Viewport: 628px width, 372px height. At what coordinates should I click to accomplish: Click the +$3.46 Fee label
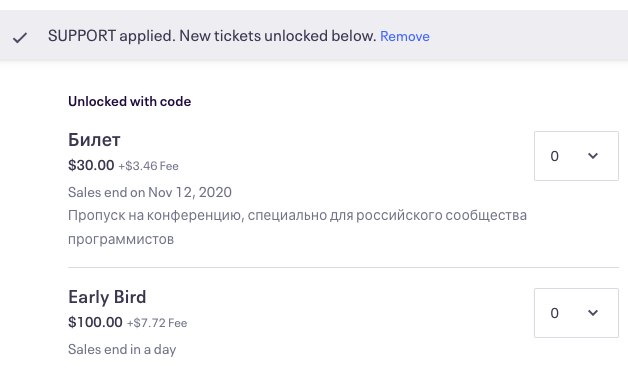click(x=148, y=166)
